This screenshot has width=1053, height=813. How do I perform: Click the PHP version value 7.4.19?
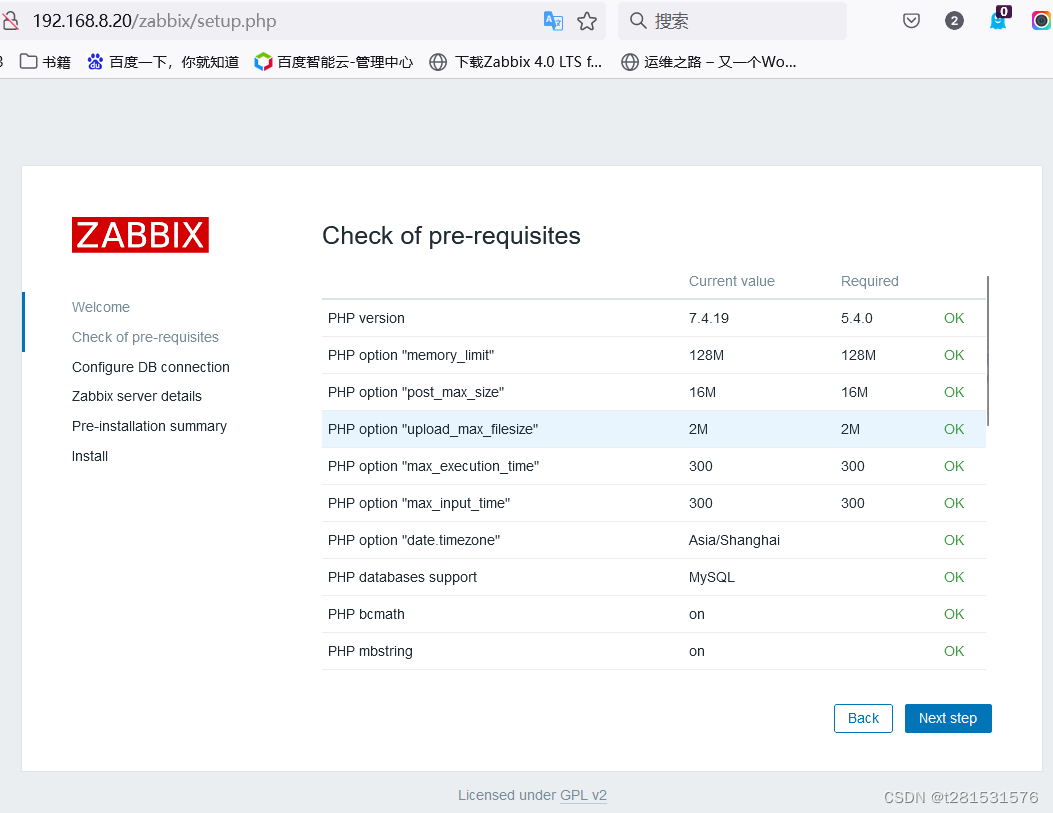(708, 318)
